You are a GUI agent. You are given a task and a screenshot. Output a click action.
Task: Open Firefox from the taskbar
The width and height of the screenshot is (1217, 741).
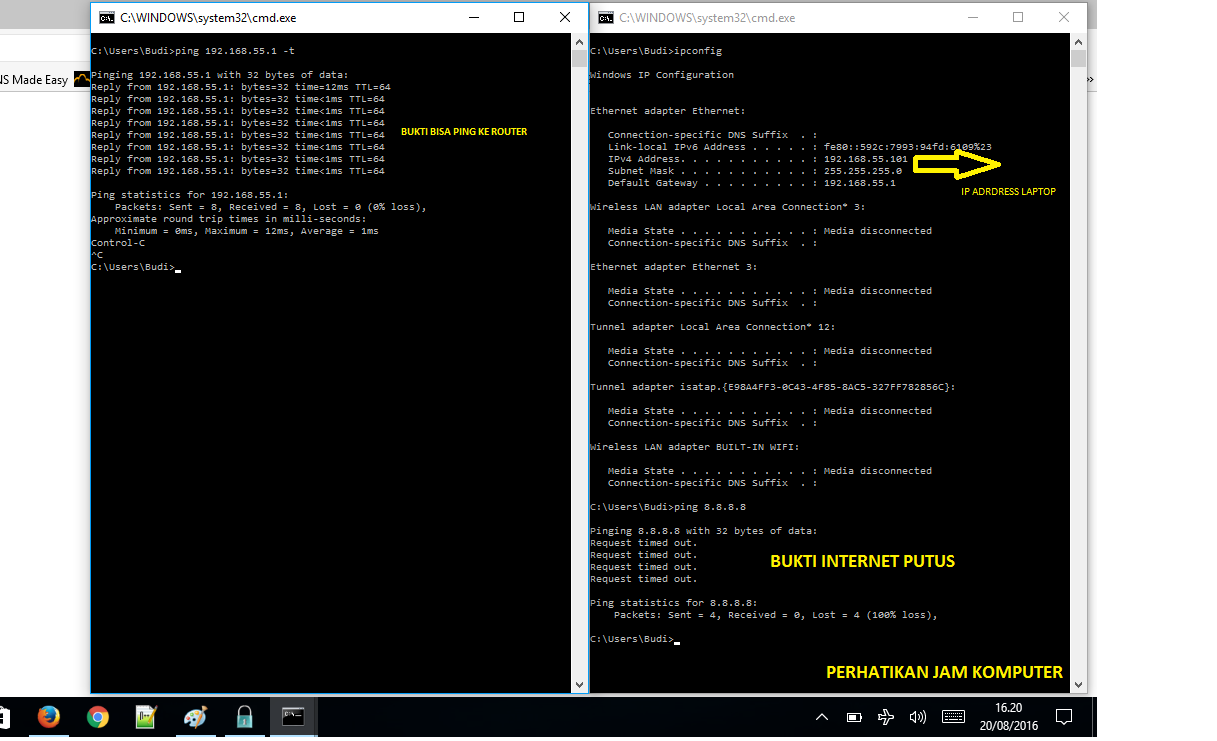(48, 717)
